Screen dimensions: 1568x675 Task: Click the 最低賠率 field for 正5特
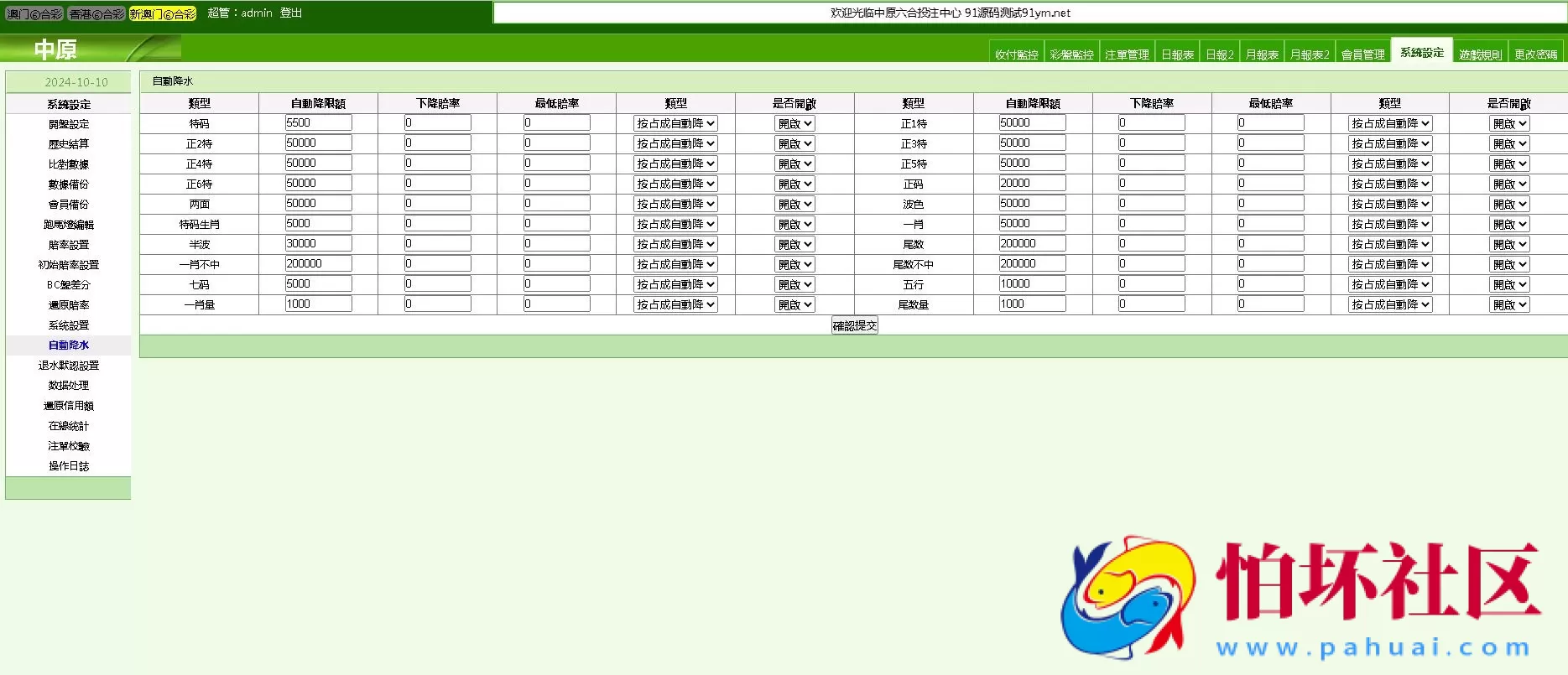(1270, 163)
